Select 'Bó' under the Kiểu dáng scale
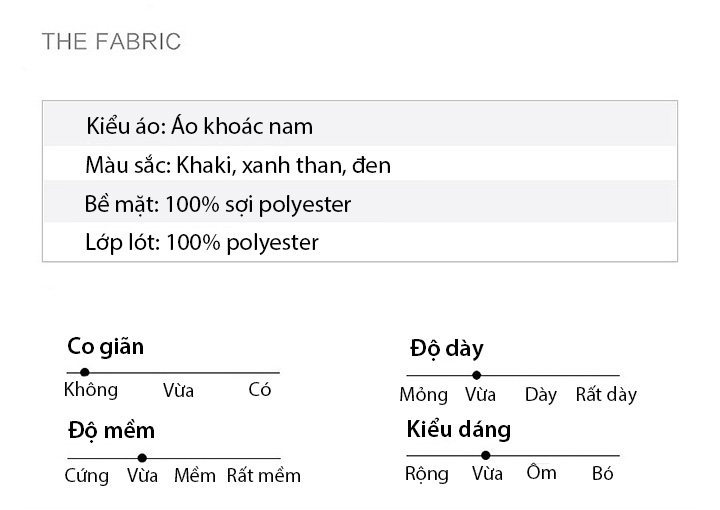The width and height of the screenshot is (720, 510). coord(602,473)
